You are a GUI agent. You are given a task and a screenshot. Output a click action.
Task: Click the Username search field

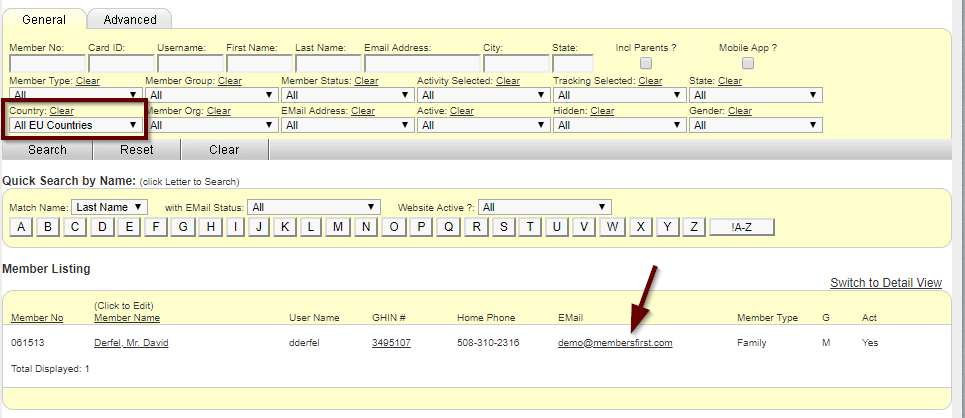[190, 63]
